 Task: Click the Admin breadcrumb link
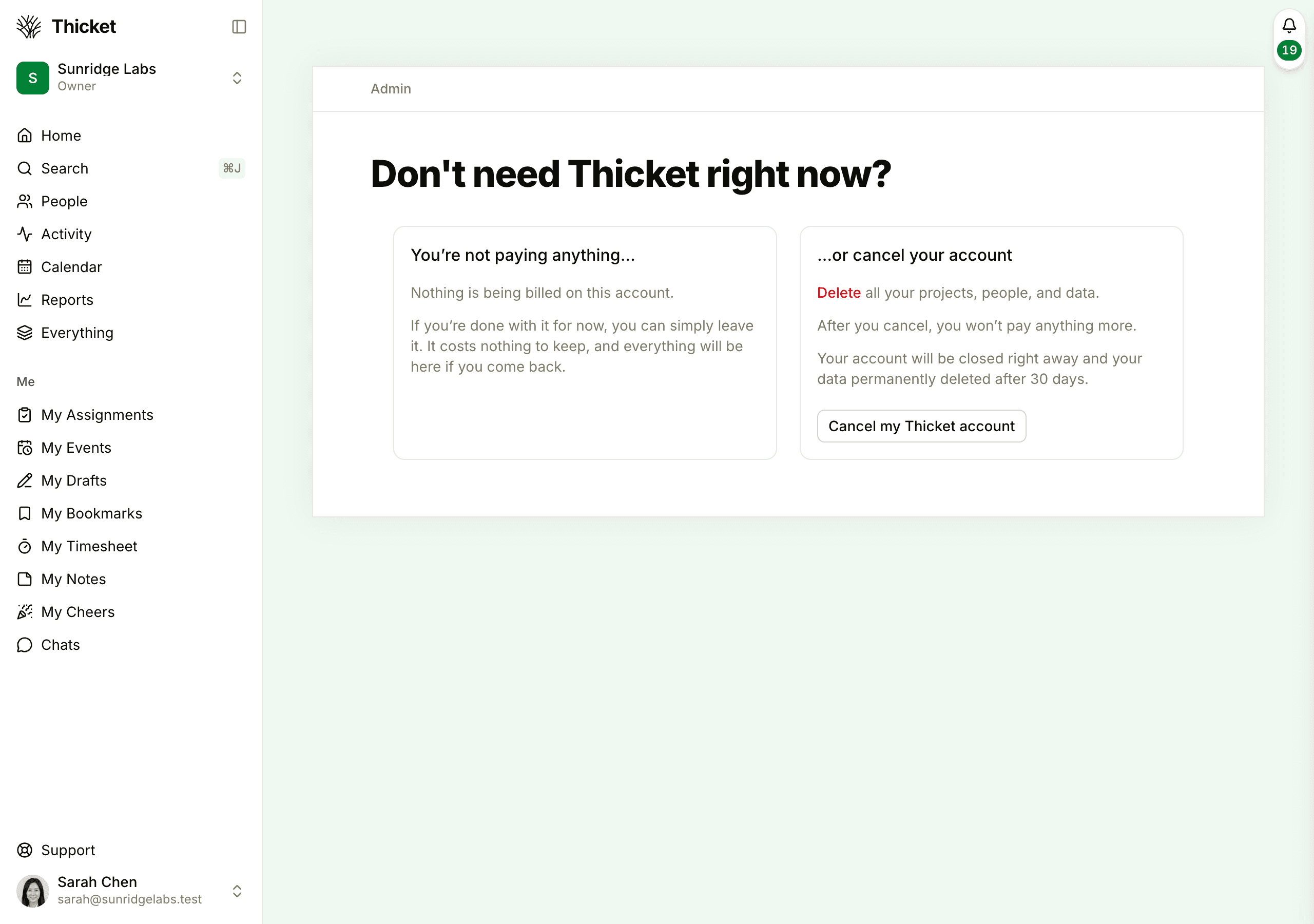pyautogui.click(x=391, y=89)
